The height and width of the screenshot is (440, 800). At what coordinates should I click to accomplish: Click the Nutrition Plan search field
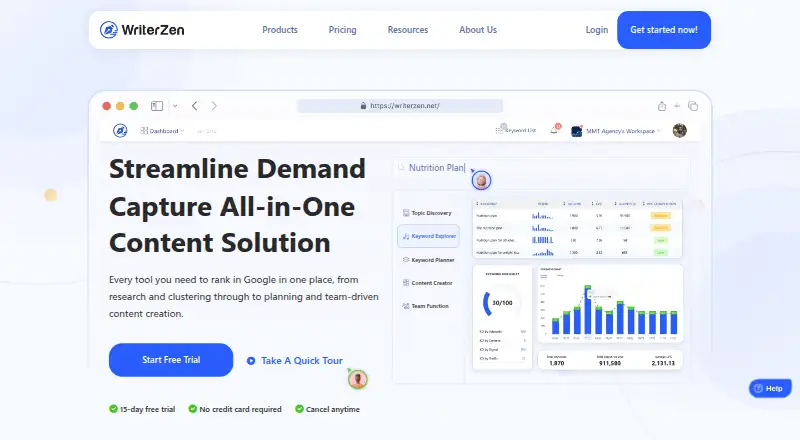[x=541, y=167]
